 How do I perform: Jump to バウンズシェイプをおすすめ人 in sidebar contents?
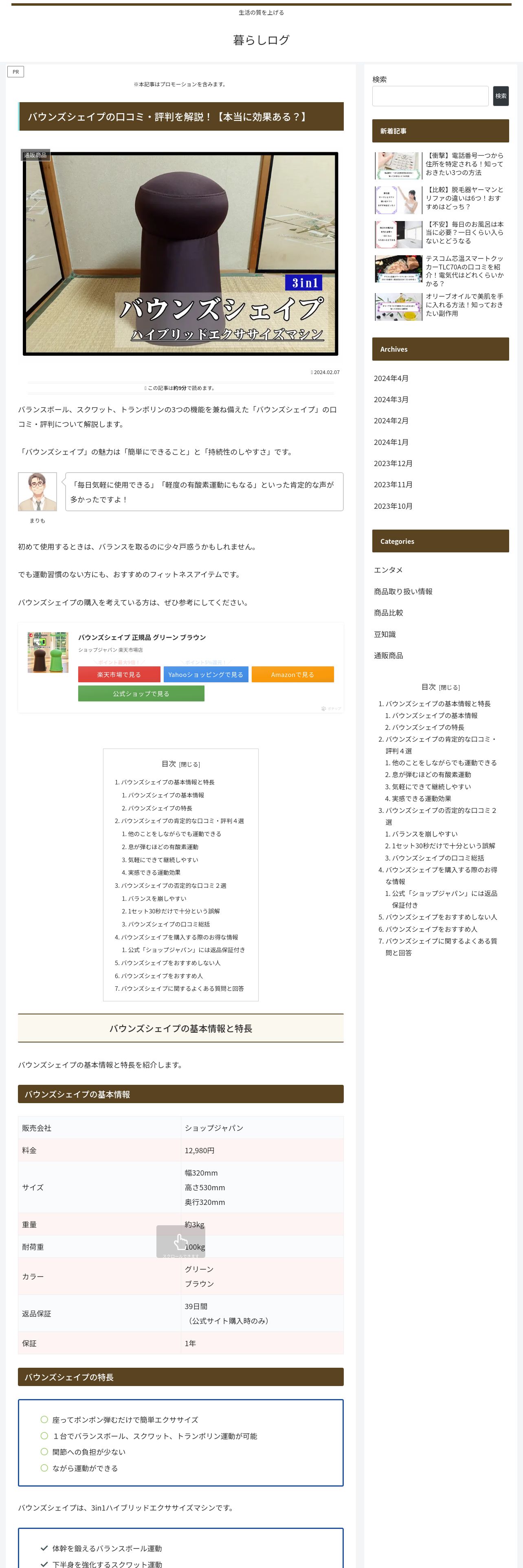tap(431, 929)
